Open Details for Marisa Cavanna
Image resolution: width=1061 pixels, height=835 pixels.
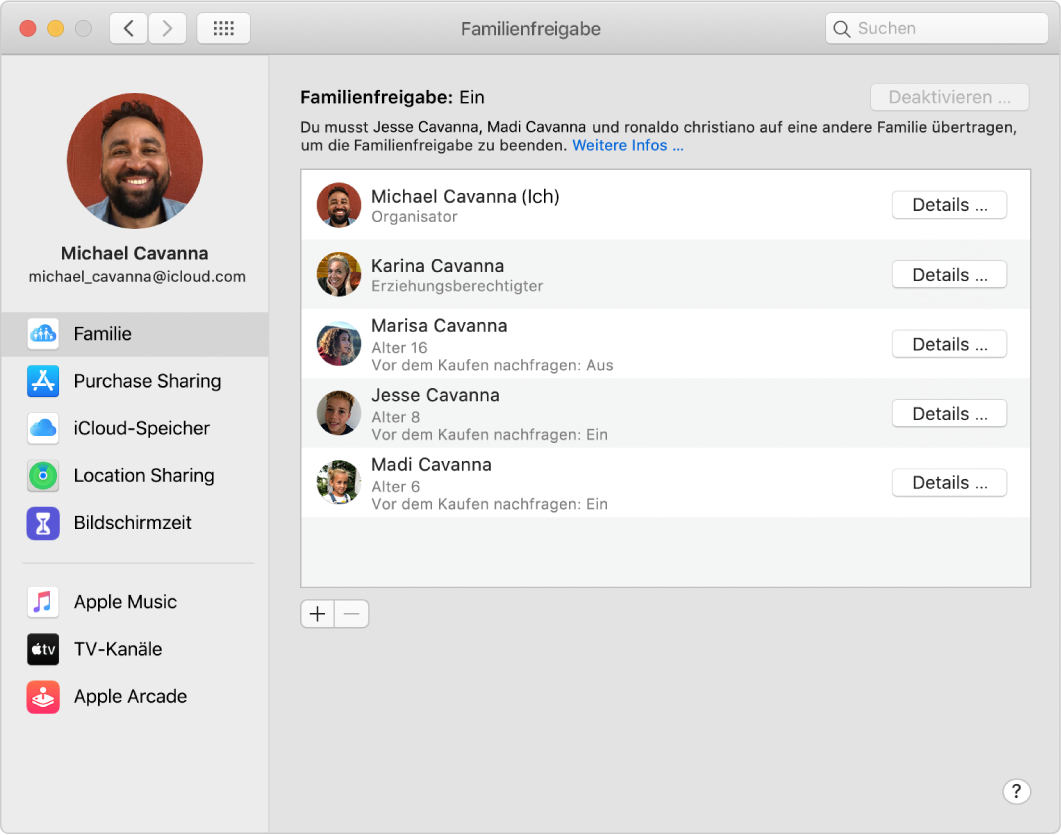[949, 344]
